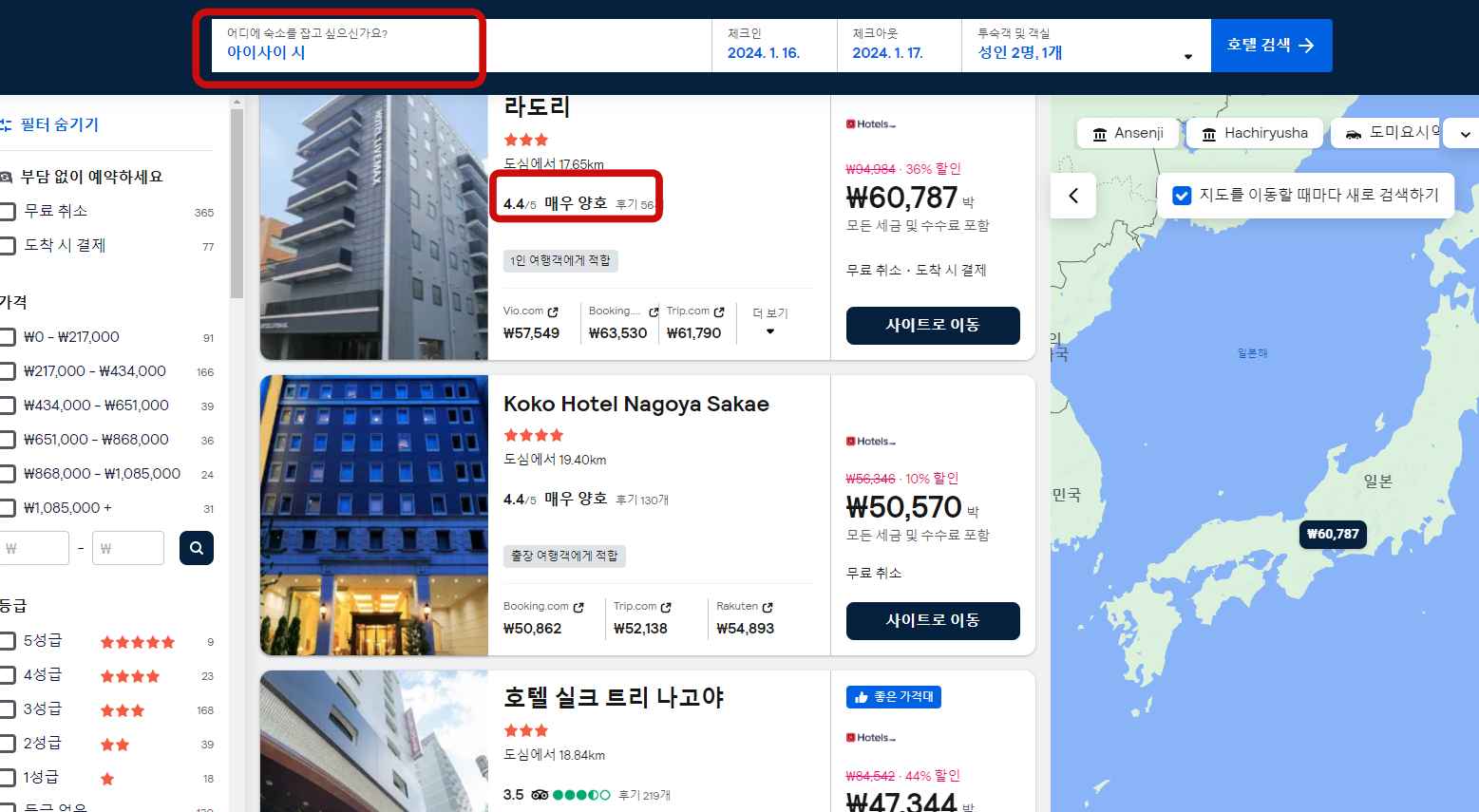Image resolution: width=1479 pixels, height=812 pixels.
Task: Enable the 무료 취소 filter checkbox
Action: (9, 211)
